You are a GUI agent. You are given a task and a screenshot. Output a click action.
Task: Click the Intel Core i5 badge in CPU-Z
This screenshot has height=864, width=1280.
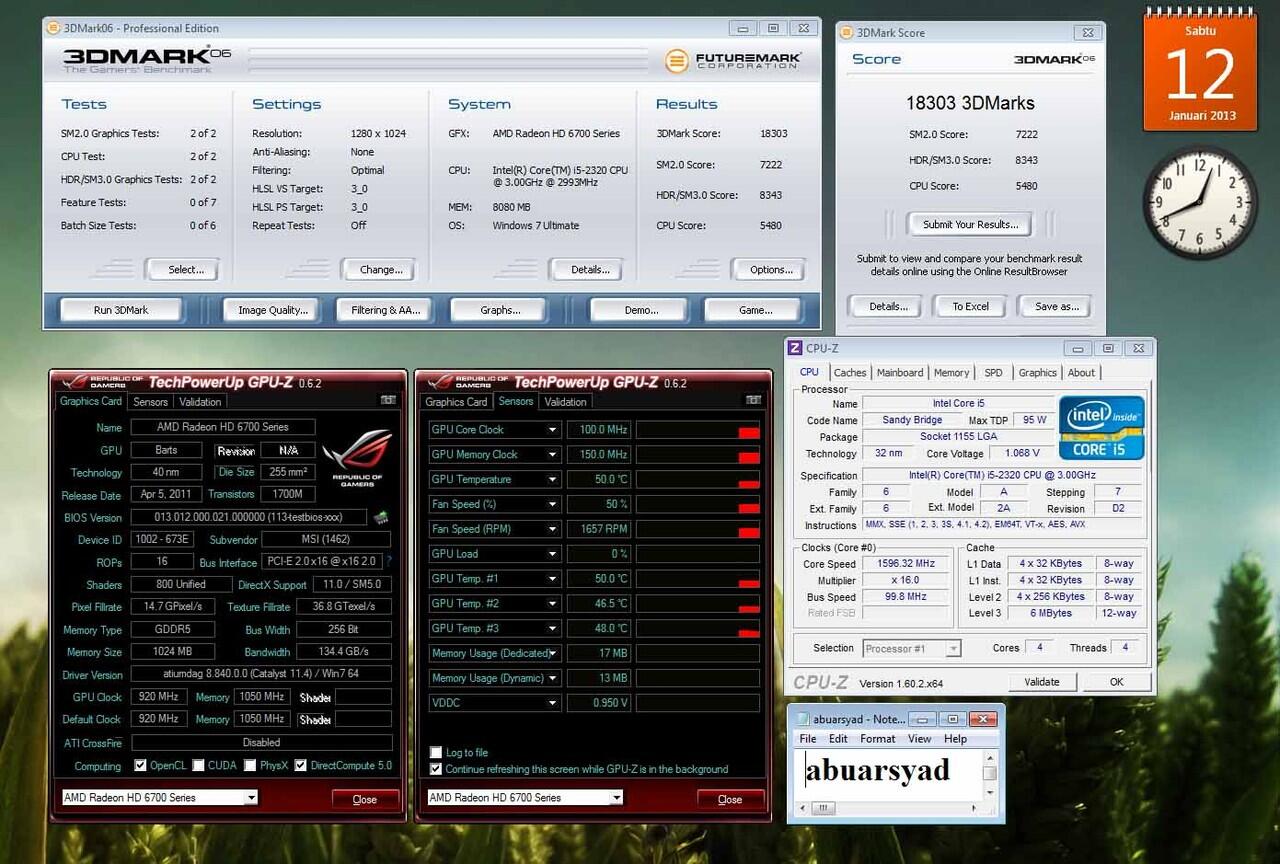point(1101,428)
